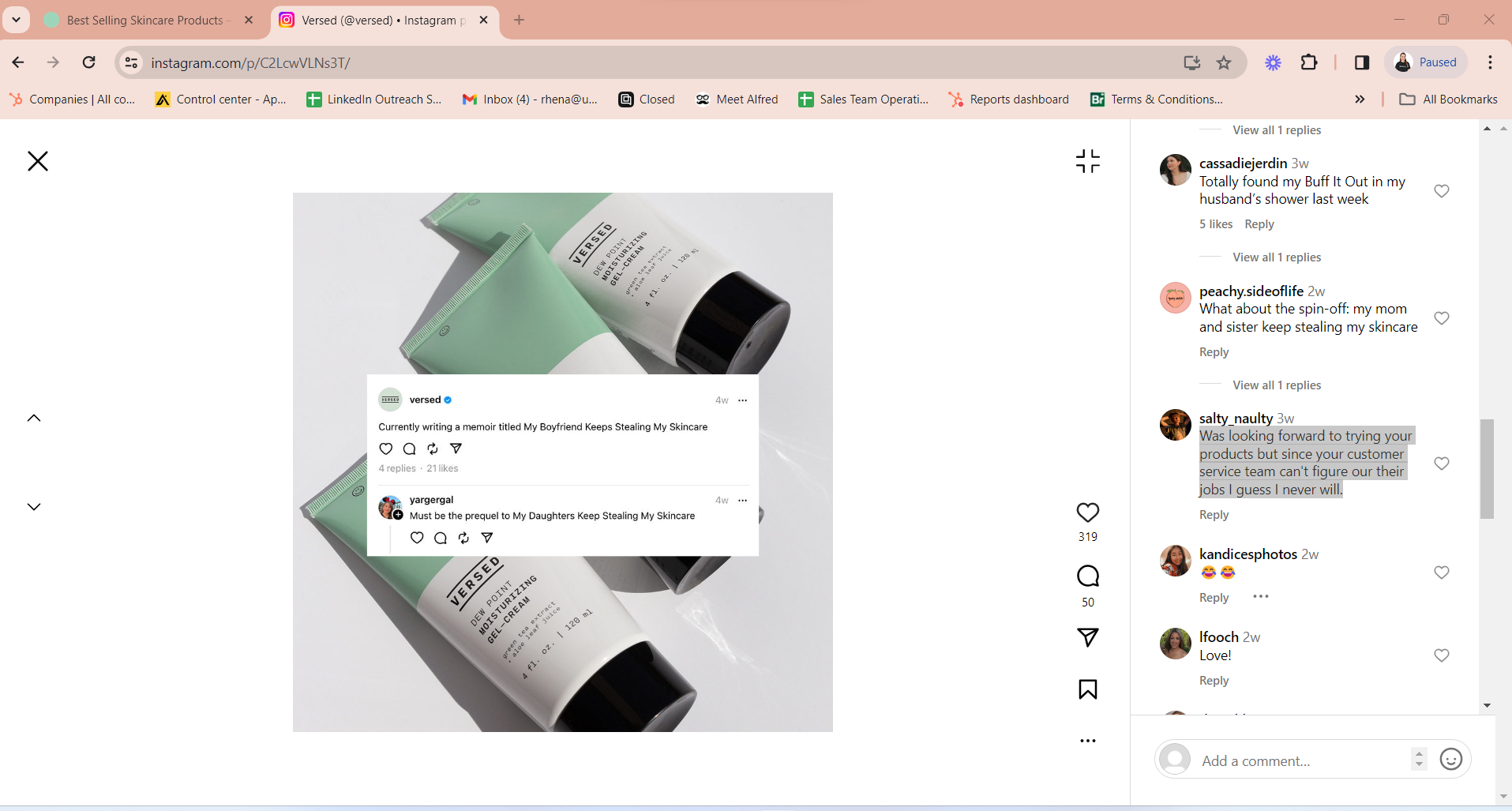The height and width of the screenshot is (811, 1512).
Task: Open Terms & Conditions bookmark
Action: [x=1157, y=99]
